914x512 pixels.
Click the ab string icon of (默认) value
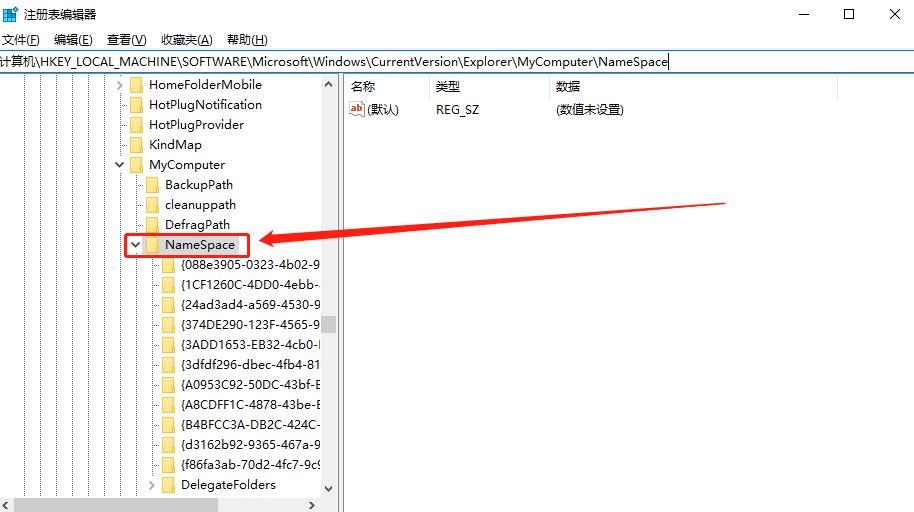pos(357,109)
